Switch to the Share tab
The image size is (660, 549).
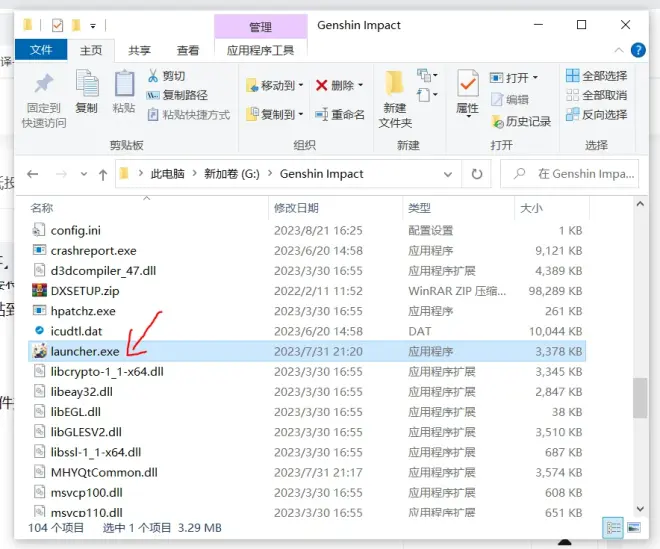coord(139,50)
